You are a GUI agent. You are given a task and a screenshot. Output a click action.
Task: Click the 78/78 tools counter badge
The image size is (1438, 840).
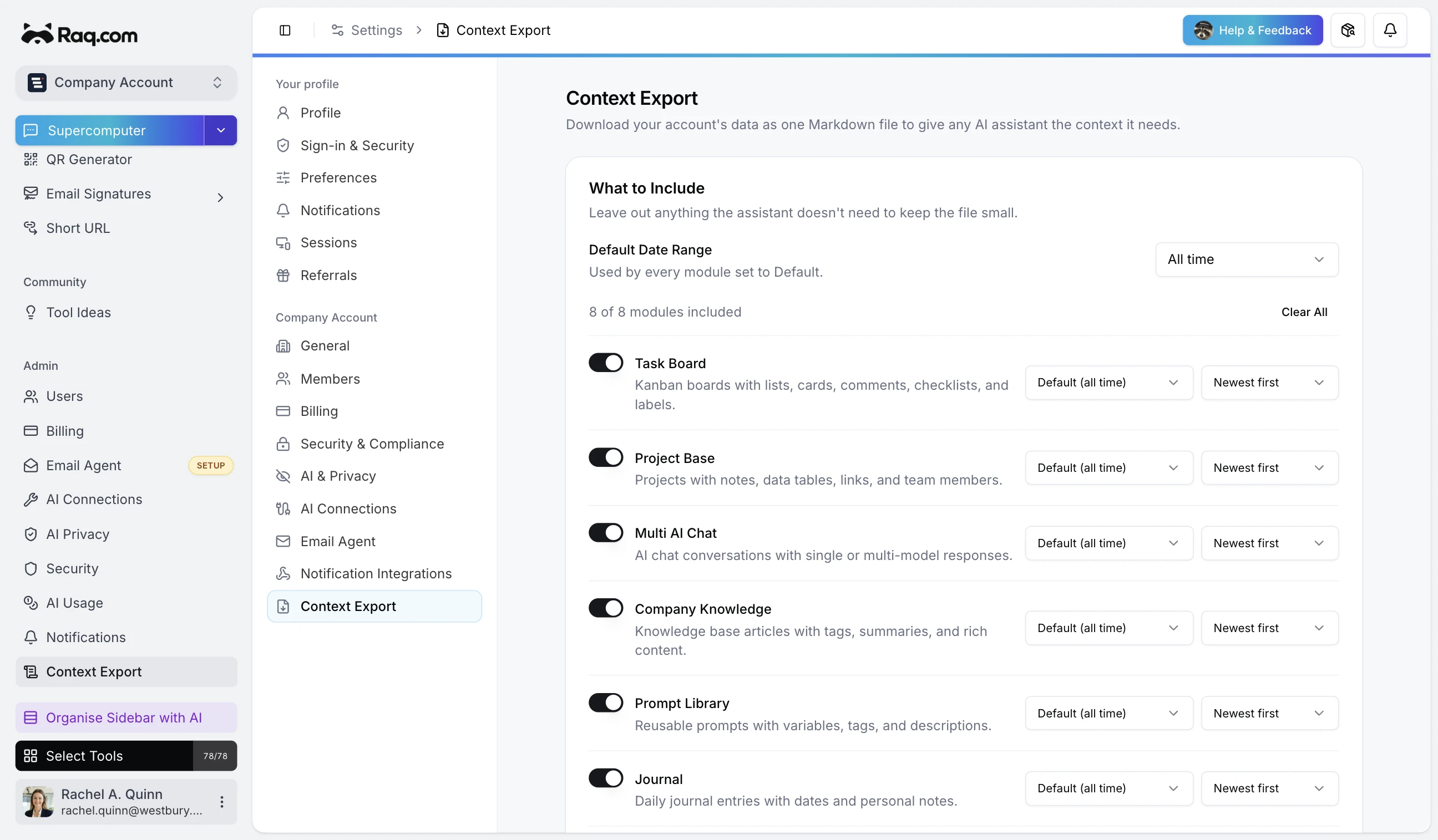click(x=215, y=756)
